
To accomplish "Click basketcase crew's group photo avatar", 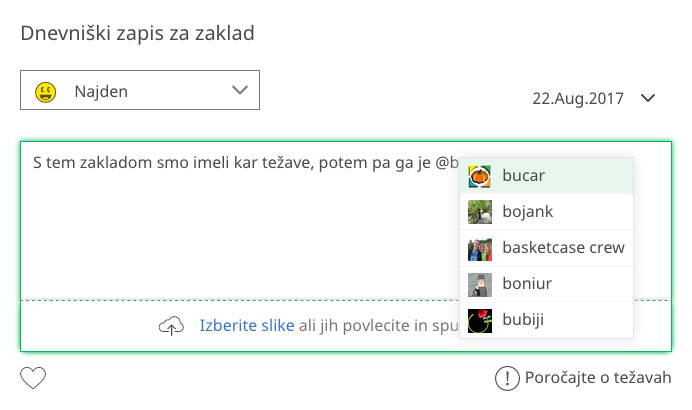I will coord(480,248).
